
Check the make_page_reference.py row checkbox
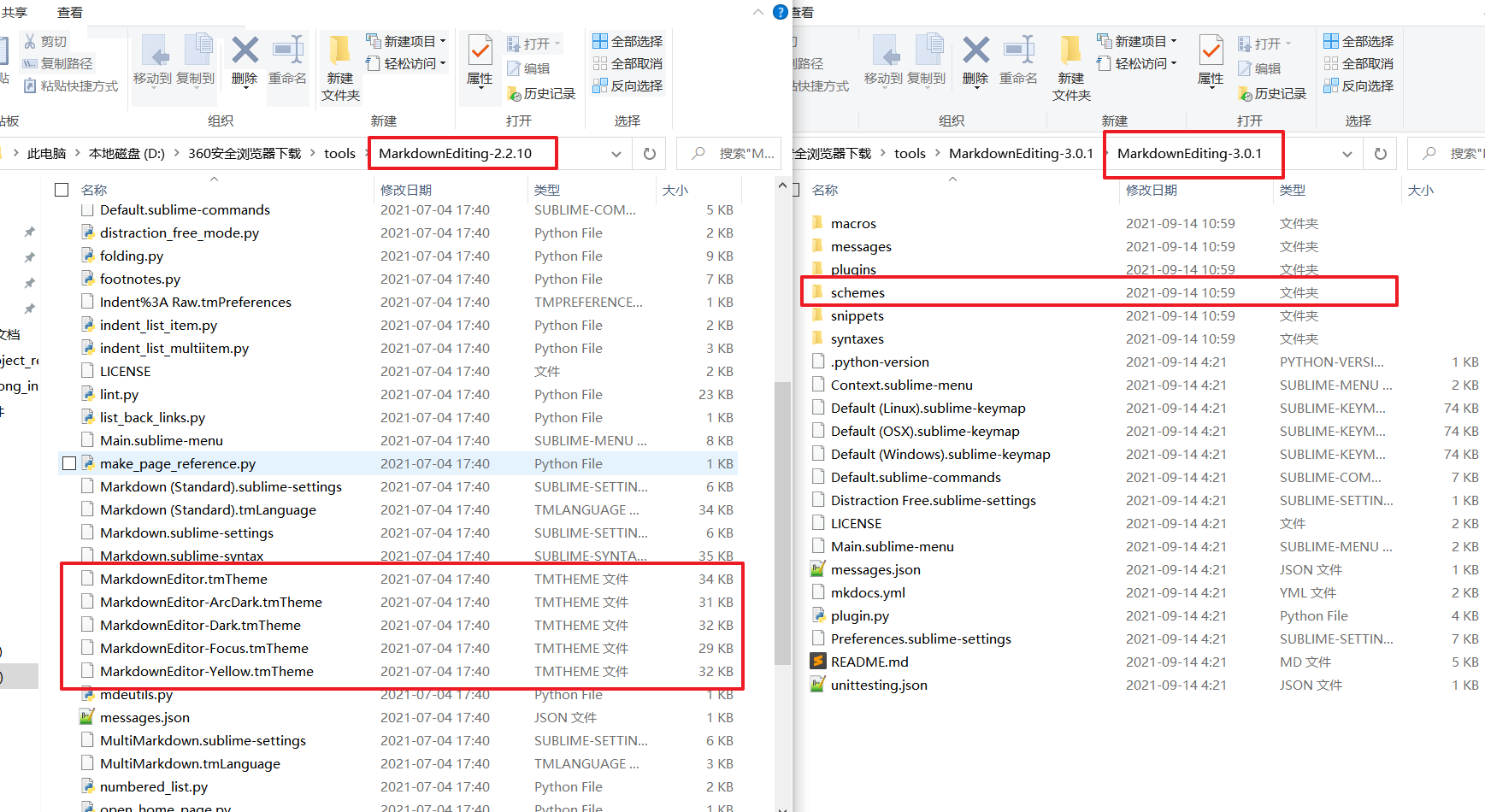69,463
